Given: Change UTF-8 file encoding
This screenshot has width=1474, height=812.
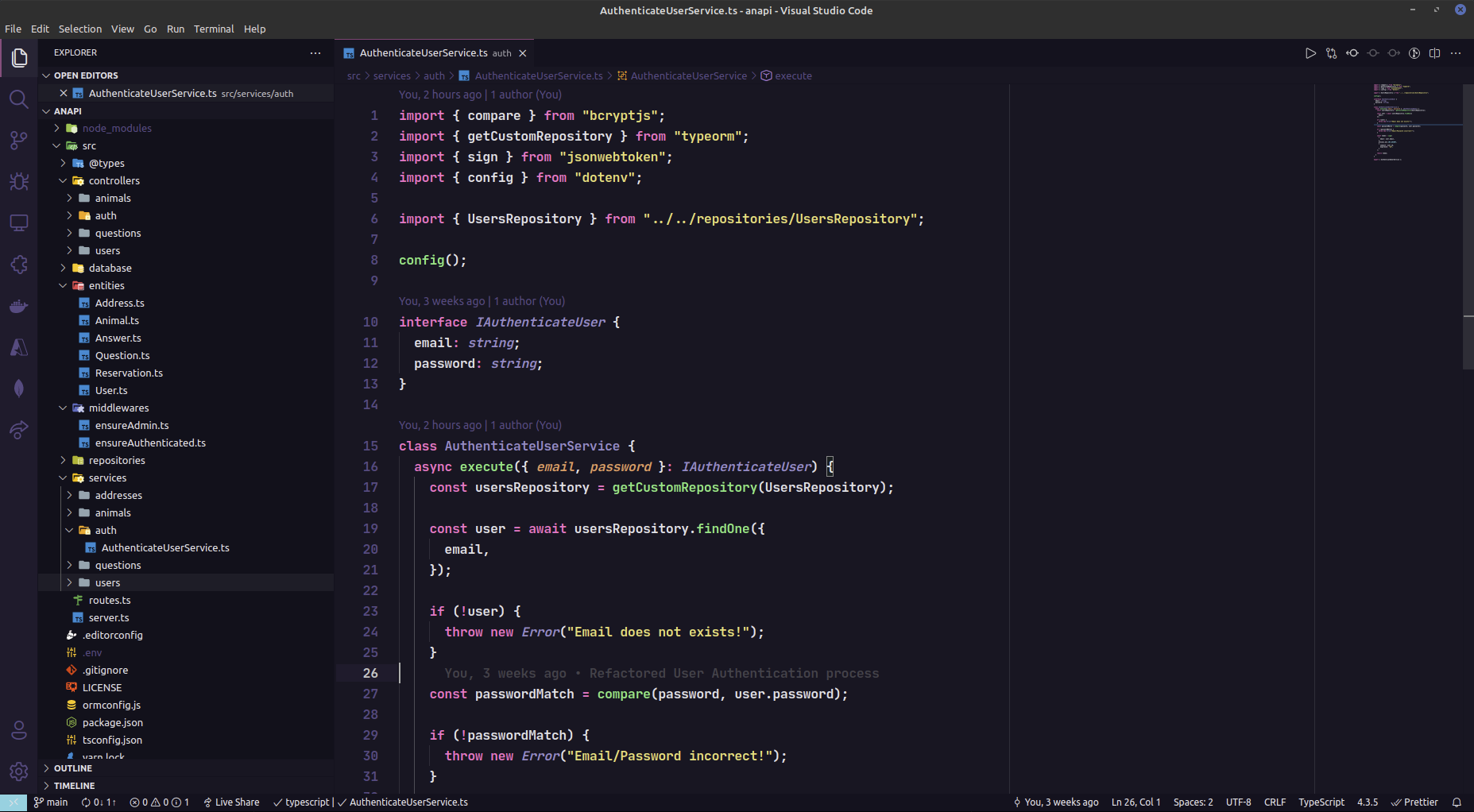Looking at the screenshot, I should [x=1238, y=802].
